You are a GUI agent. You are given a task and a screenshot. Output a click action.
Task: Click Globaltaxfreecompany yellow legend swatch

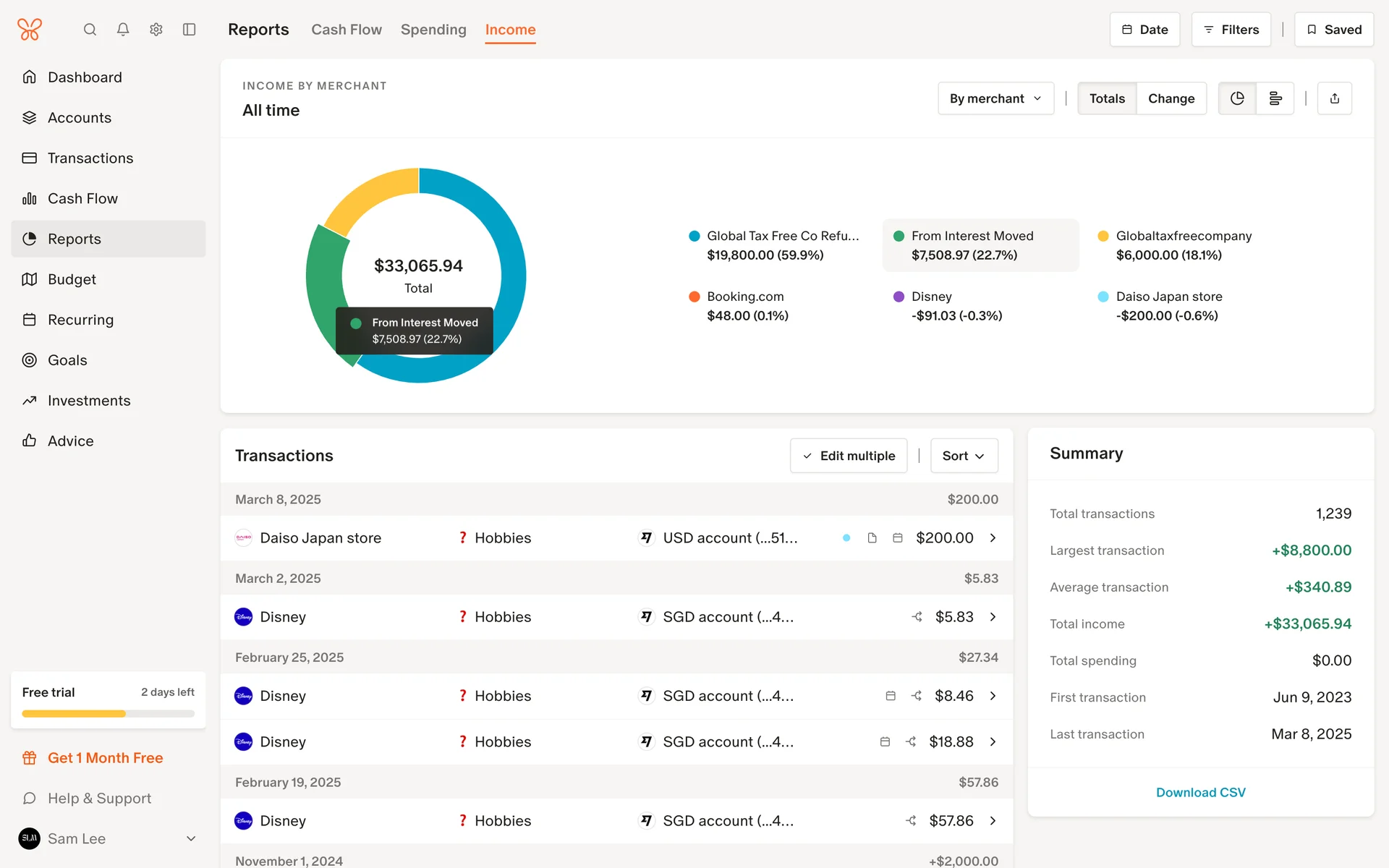pyautogui.click(x=1103, y=236)
